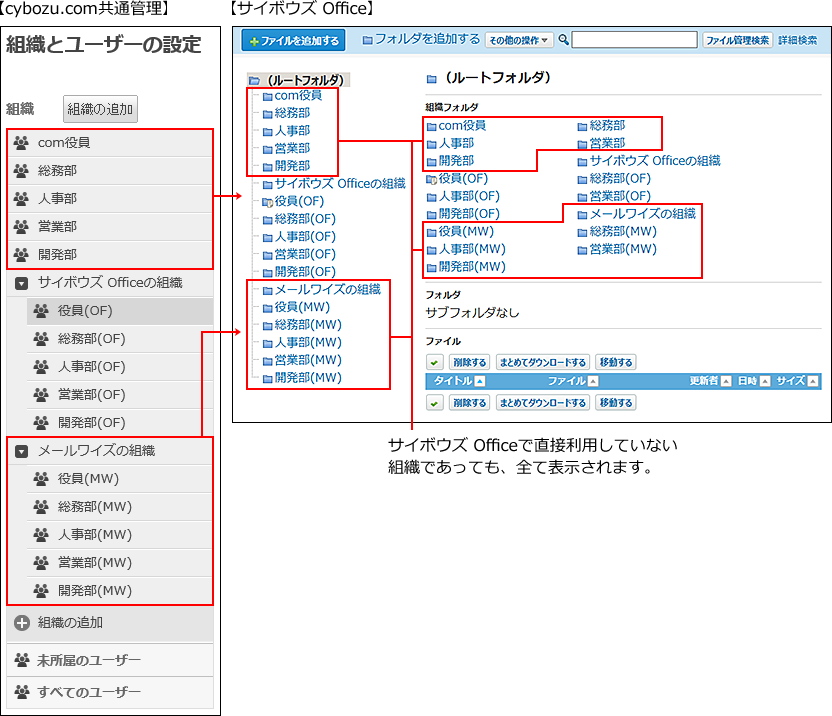Image resolution: width=832 pixels, height=716 pixels.
Task: Click the plus icon for 組織の追加
Action: [x=22, y=623]
